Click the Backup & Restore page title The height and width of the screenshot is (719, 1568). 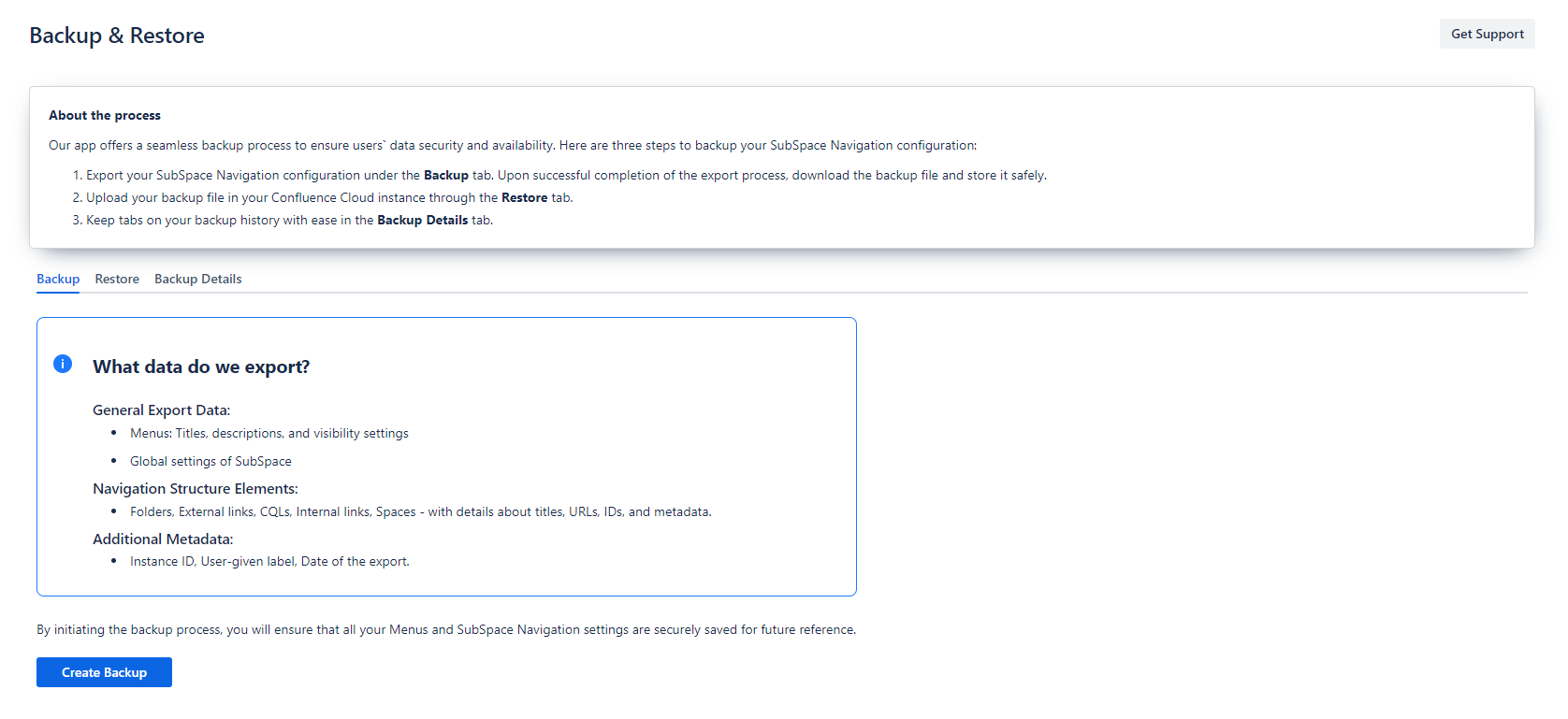point(117,36)
